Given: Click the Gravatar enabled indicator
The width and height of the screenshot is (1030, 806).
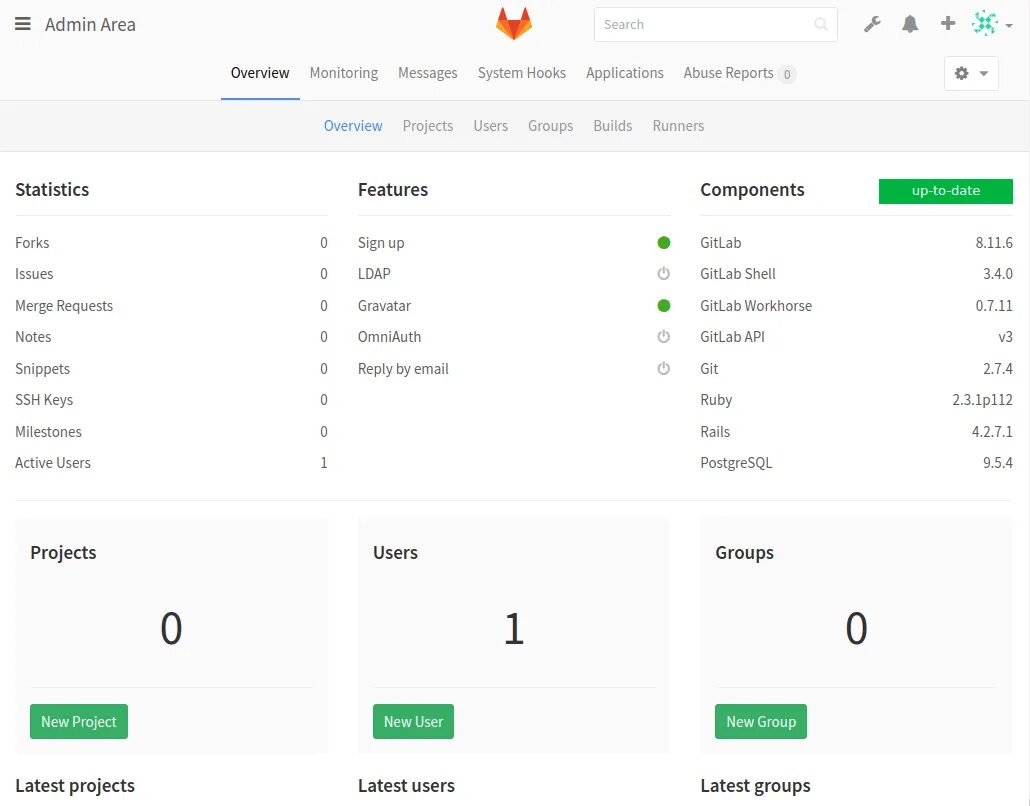Looking at the screenshot, I should tap(663, 305).
